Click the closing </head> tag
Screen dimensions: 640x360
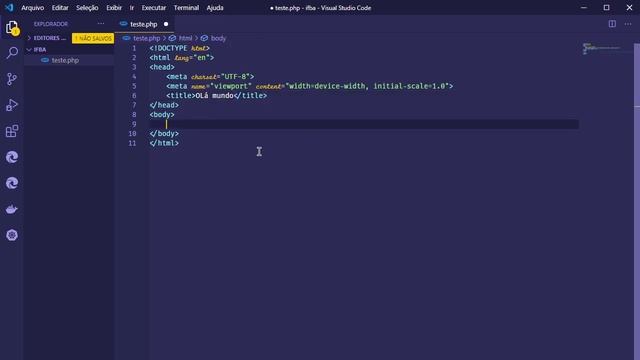(x=164, y=105)
